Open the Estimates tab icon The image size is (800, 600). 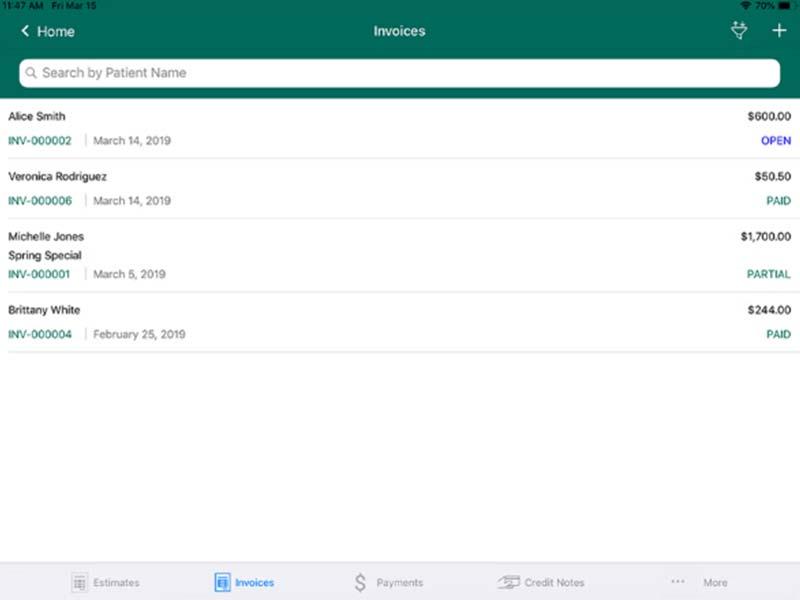[x=79, y=582]
